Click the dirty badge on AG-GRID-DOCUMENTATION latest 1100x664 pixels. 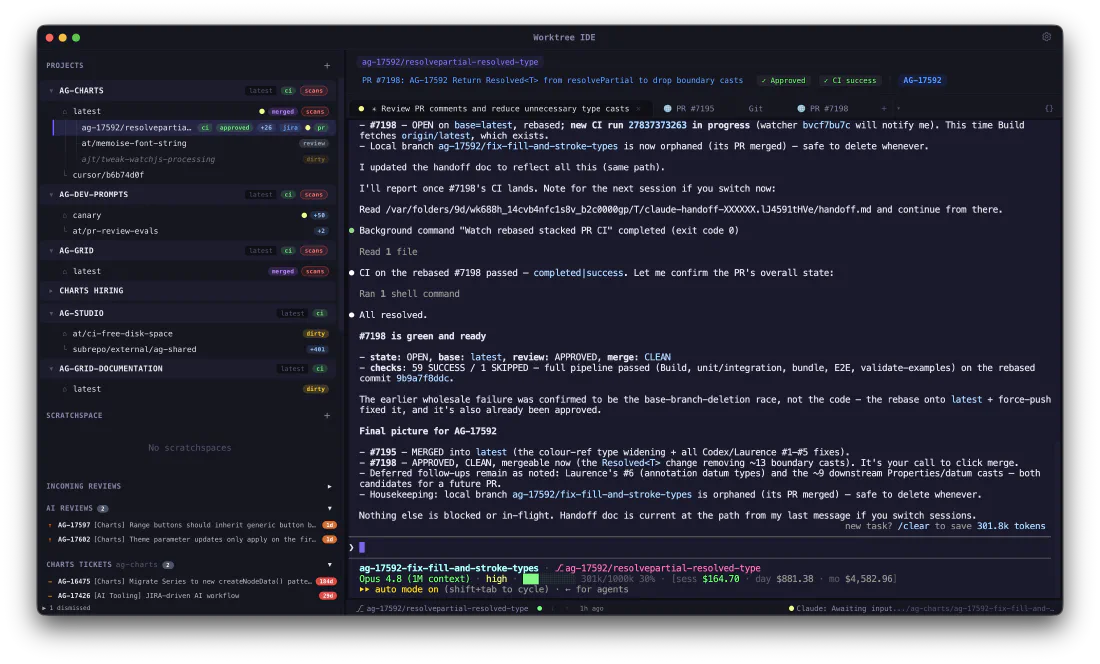click(316, 389)
